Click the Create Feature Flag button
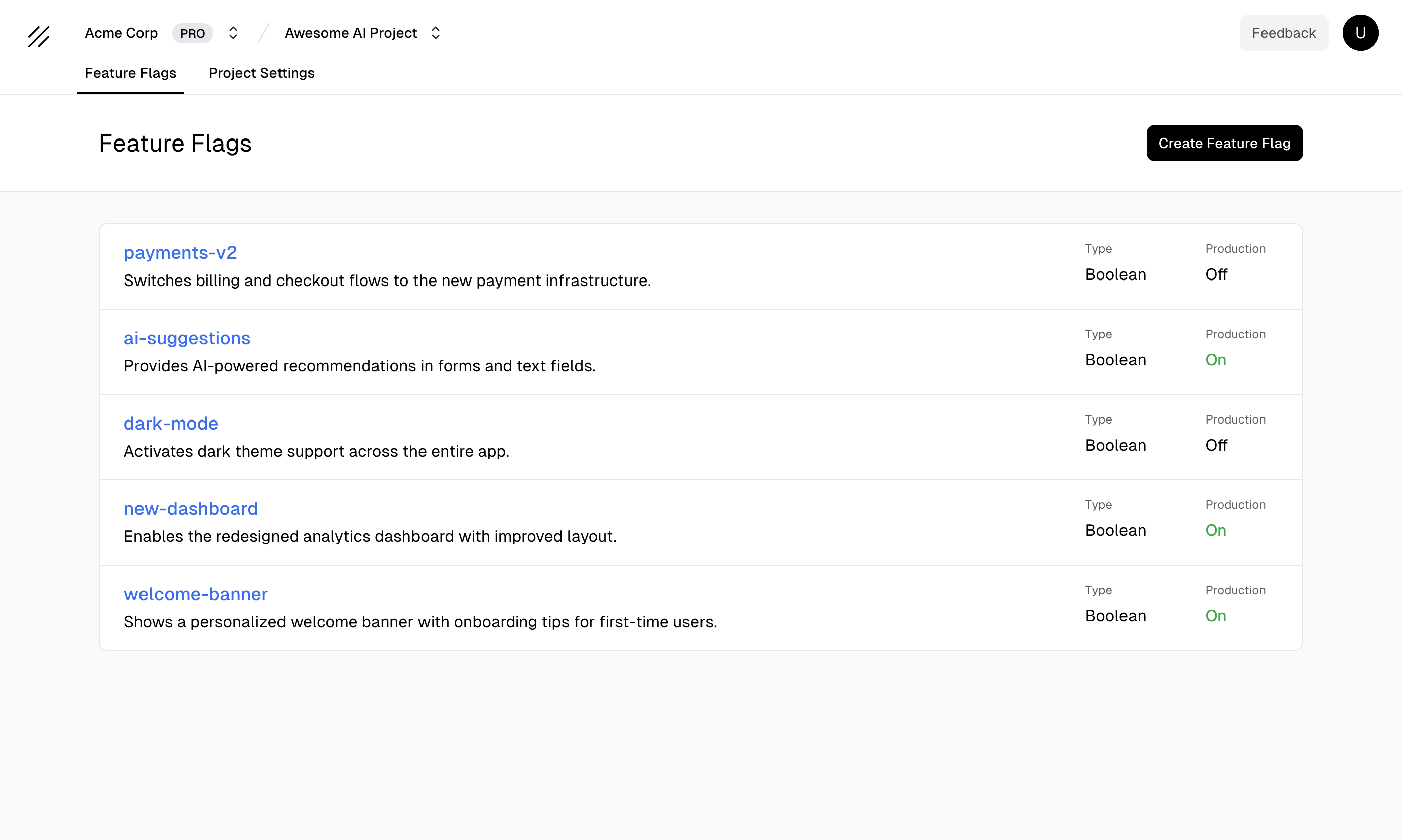Viewport: 1402px width, 840px height. coord(1224,143)
